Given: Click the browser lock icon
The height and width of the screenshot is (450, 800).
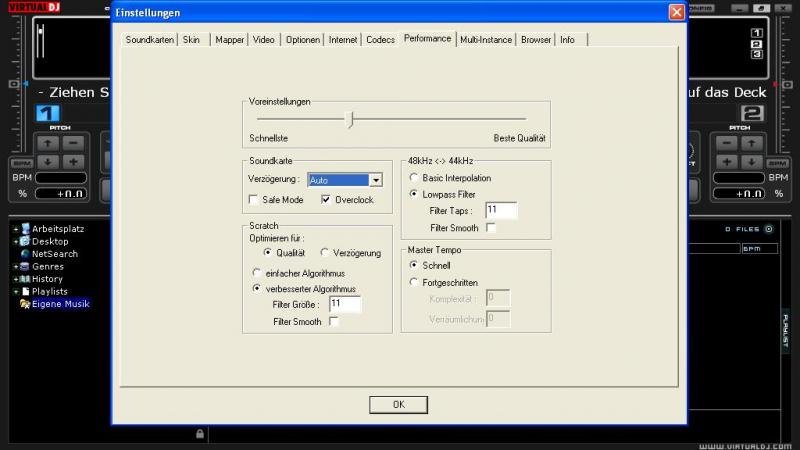Looking at the screenshot, I should [x=200, y=434].
